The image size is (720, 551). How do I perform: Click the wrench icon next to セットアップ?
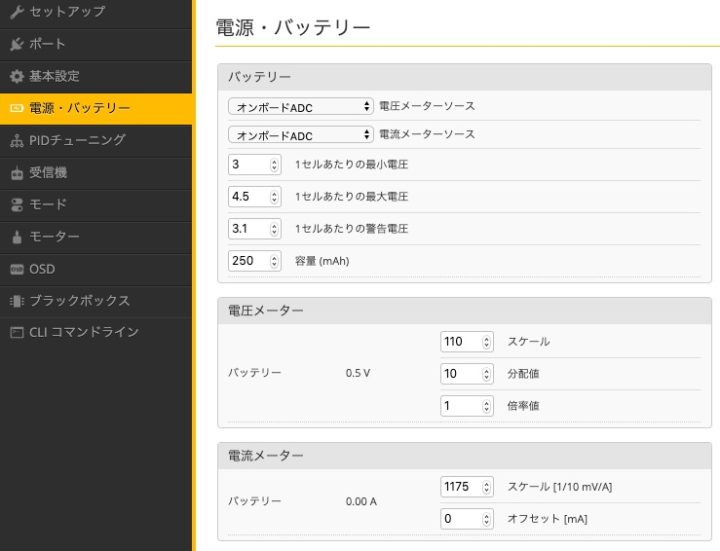coord(16,12)
